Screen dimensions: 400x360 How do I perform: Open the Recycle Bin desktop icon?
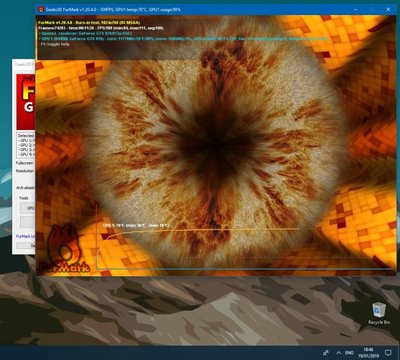tap(379, 313)
